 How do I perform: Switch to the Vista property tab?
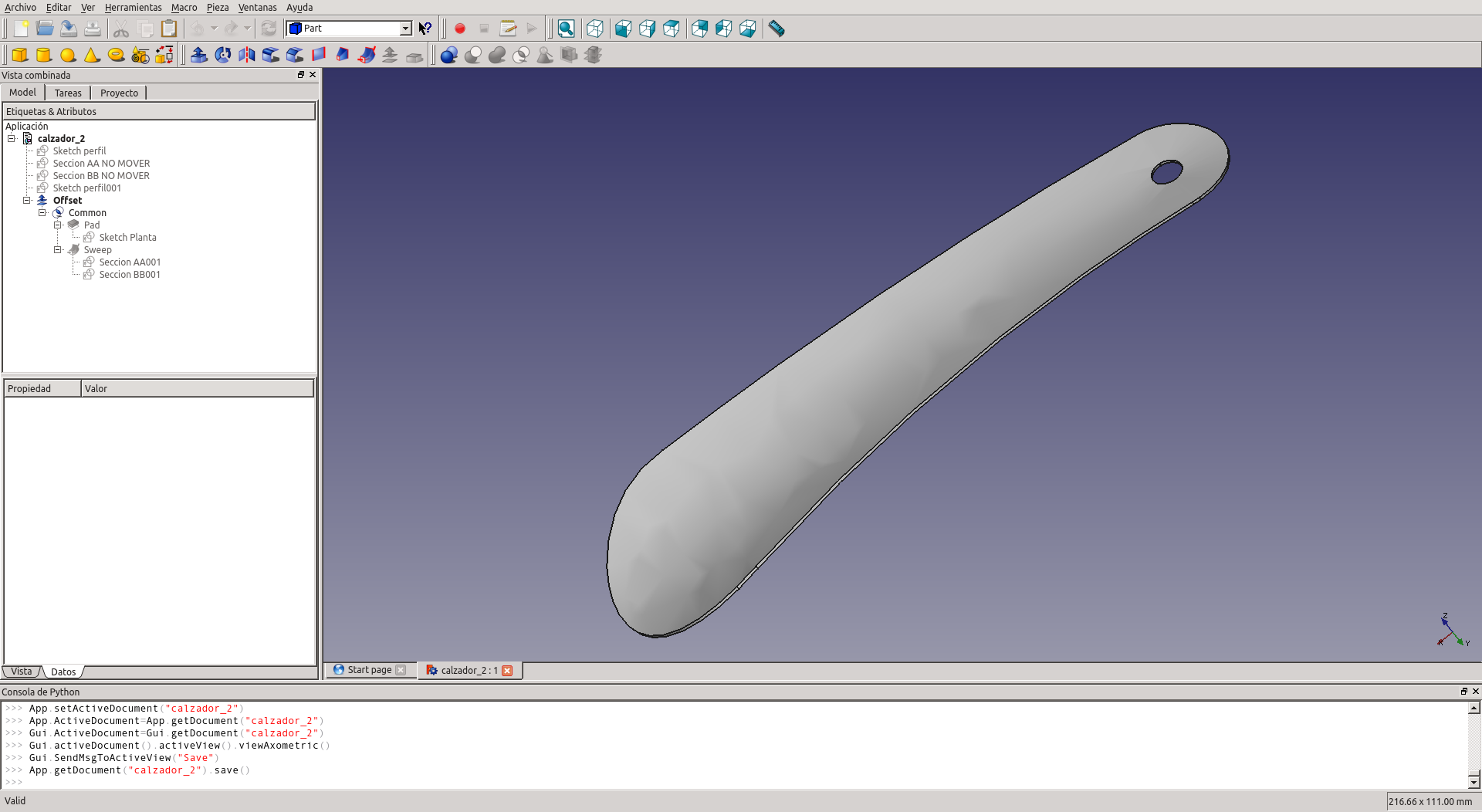tap(22, 672)
